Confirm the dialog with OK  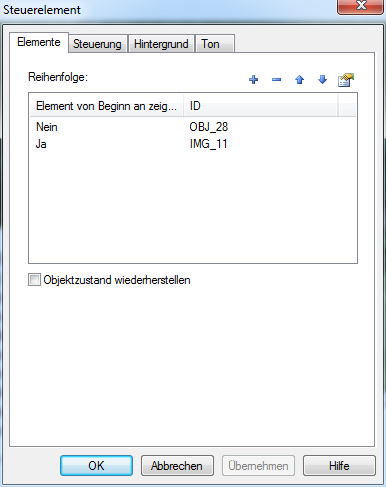tap(96, 466)
